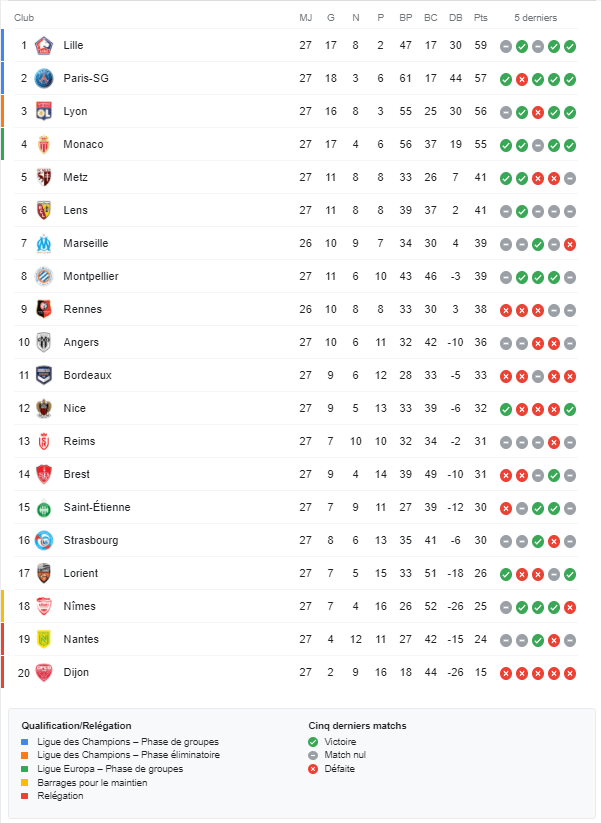Open the Paris-SG club logo
Screen dimensions: 601x823
[x=44, y=79]
